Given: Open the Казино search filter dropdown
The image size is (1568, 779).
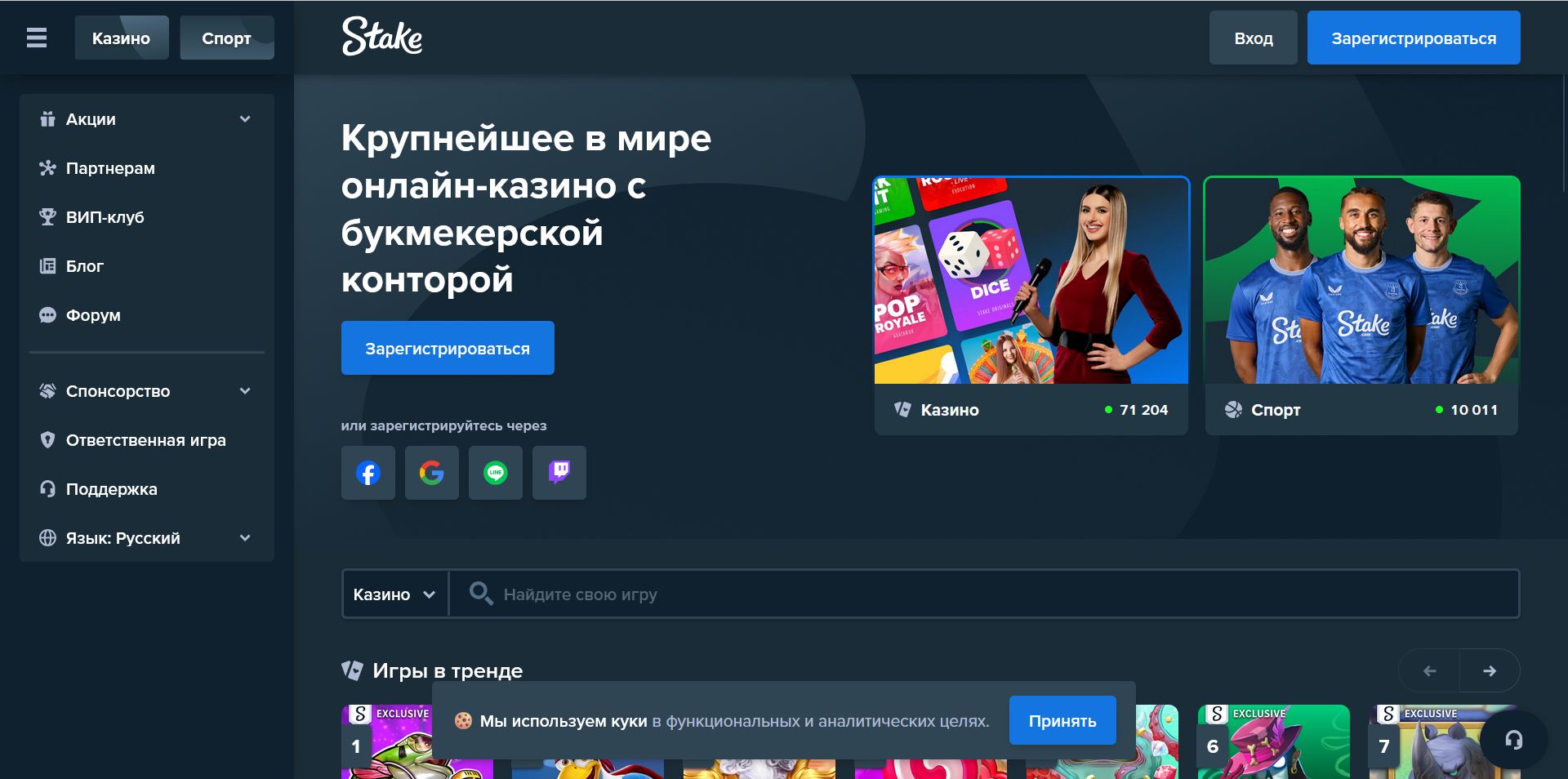Looking at the screenshot, I should point(394,594).
